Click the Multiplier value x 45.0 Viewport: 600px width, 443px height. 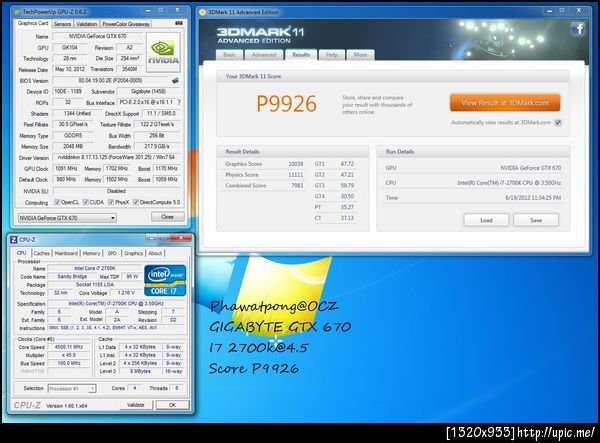point(69,355)
